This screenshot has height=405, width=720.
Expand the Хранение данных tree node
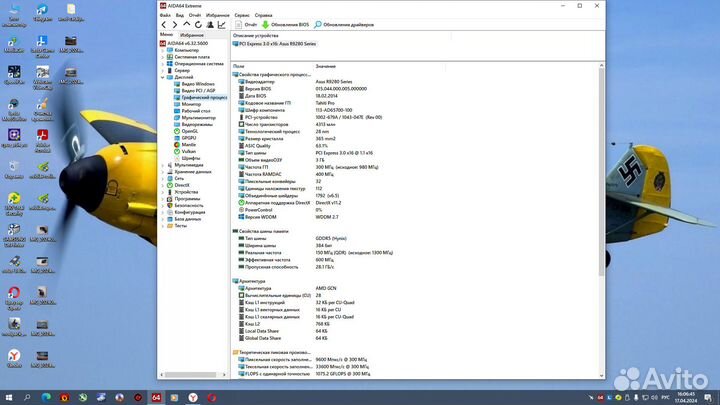163,172
